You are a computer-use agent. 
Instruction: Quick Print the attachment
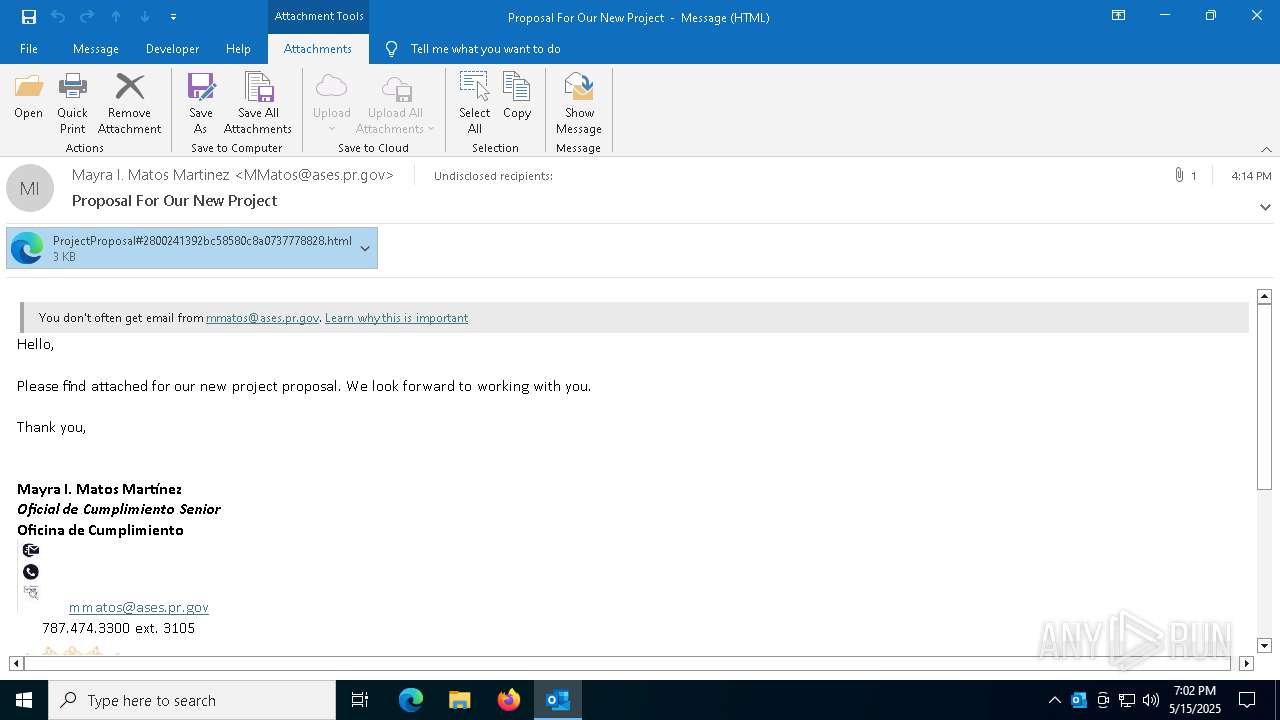pos(72,104)
